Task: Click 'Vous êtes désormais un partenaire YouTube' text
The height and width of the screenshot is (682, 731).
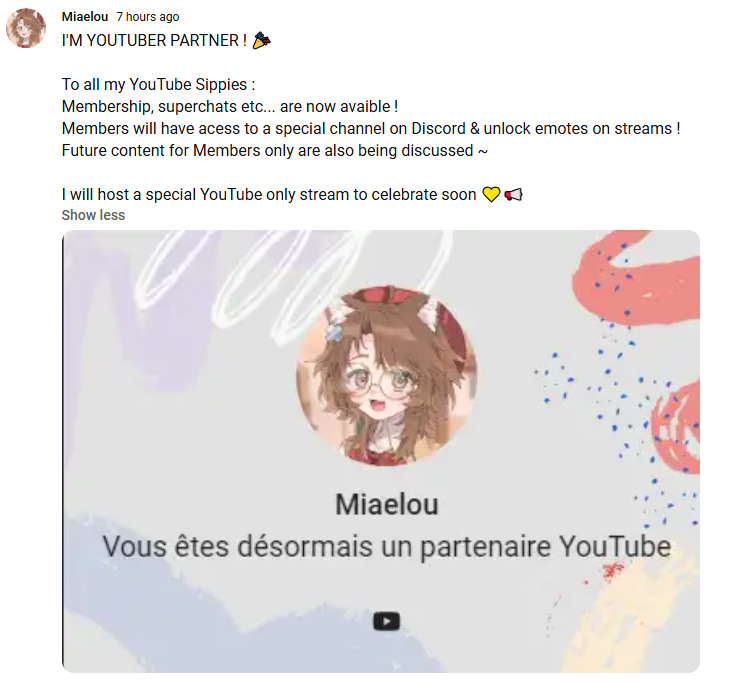Action: (386, 546)
